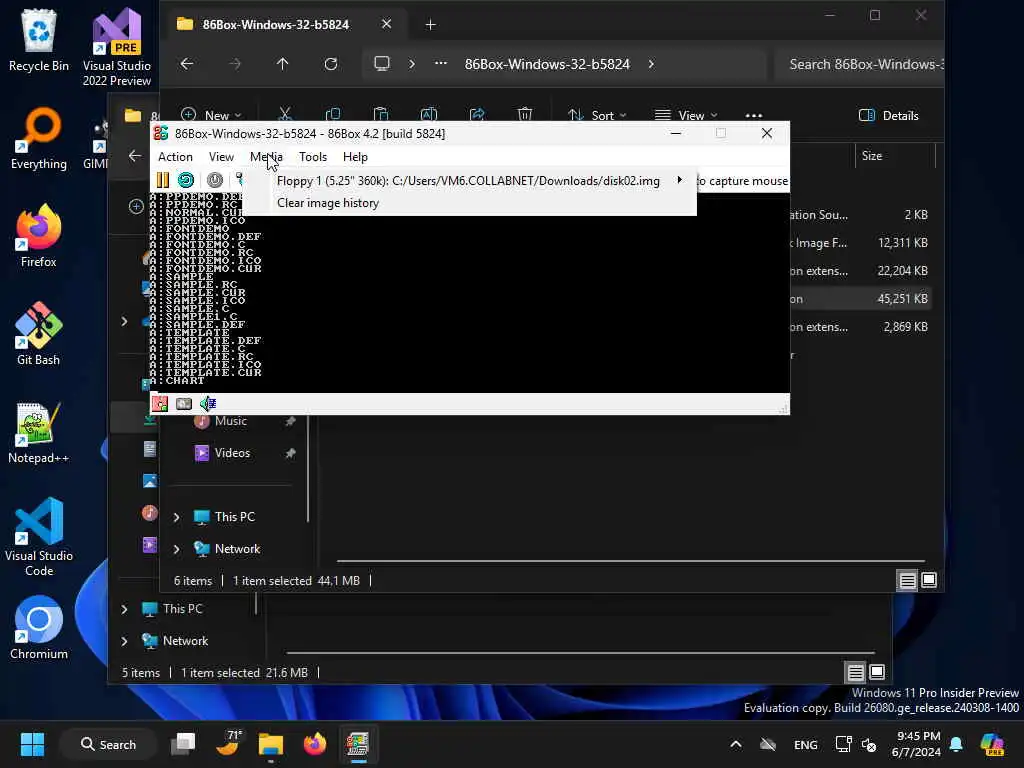Close the 86Box-Windows-32-b5824 Explorer tab

(387, 24)
